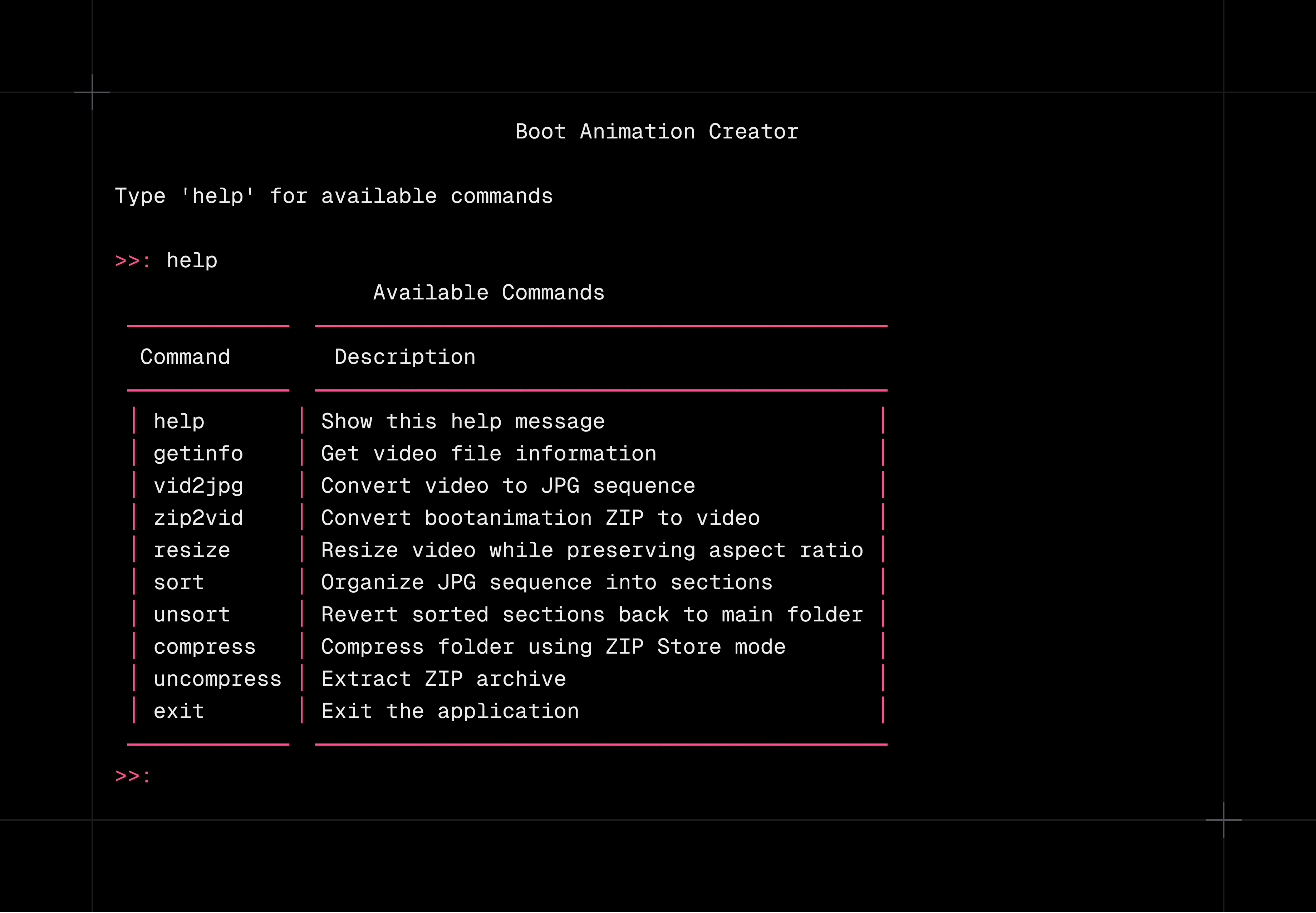Screen dimensions: 1316x913
Task: Select the 'resize' command cell
Action: click(x=192, y=550)
